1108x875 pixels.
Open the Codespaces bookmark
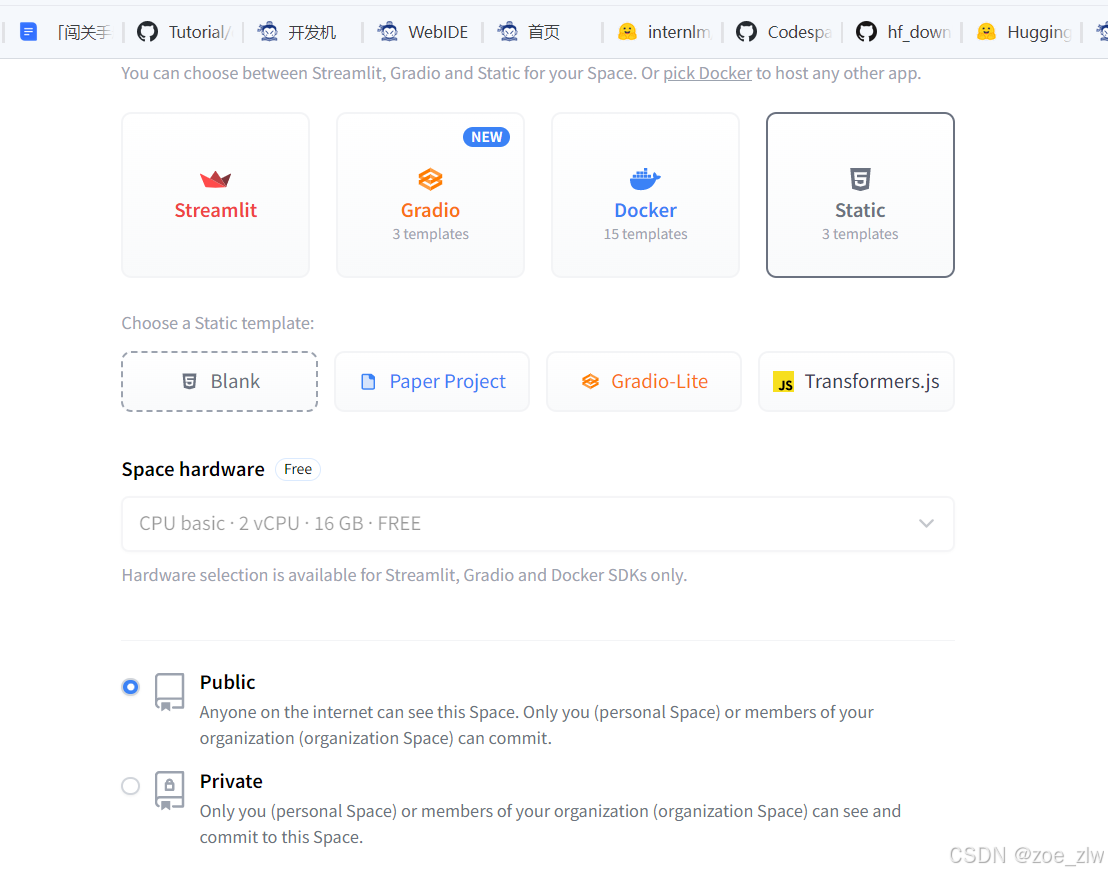click(x=783, y=32)
